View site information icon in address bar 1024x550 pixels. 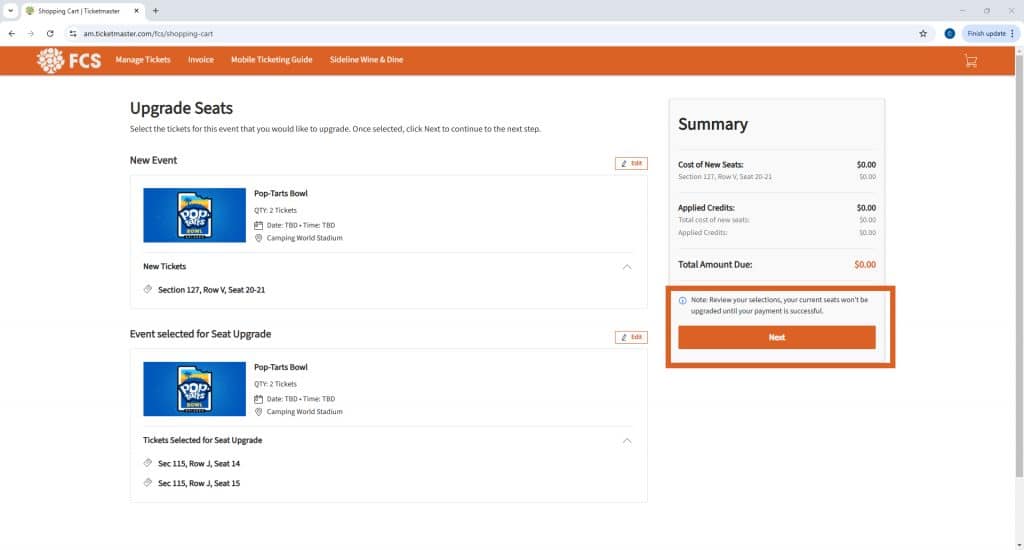click(x=72, y=33)
